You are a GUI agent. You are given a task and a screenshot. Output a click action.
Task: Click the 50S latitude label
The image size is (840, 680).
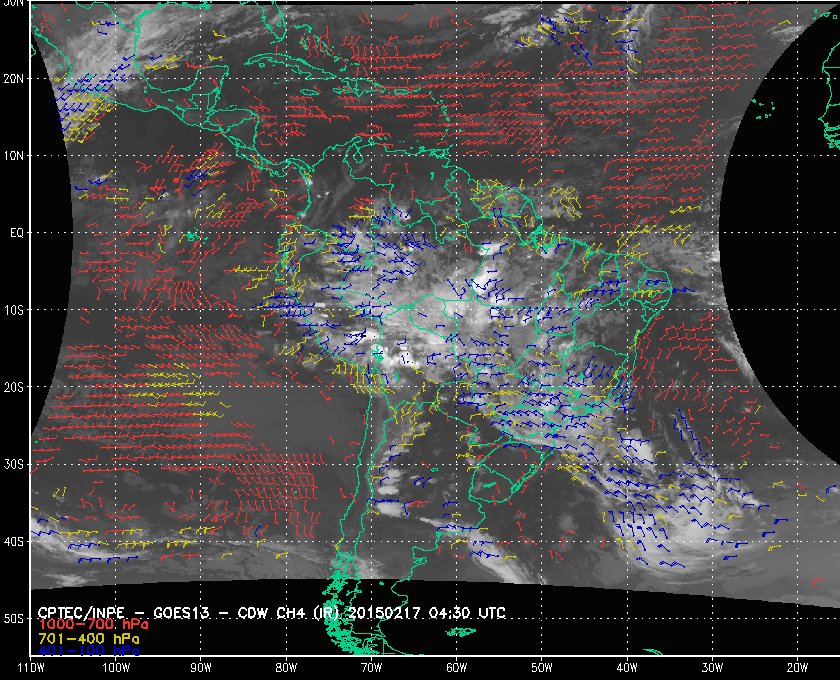click(x=14, y=618)
